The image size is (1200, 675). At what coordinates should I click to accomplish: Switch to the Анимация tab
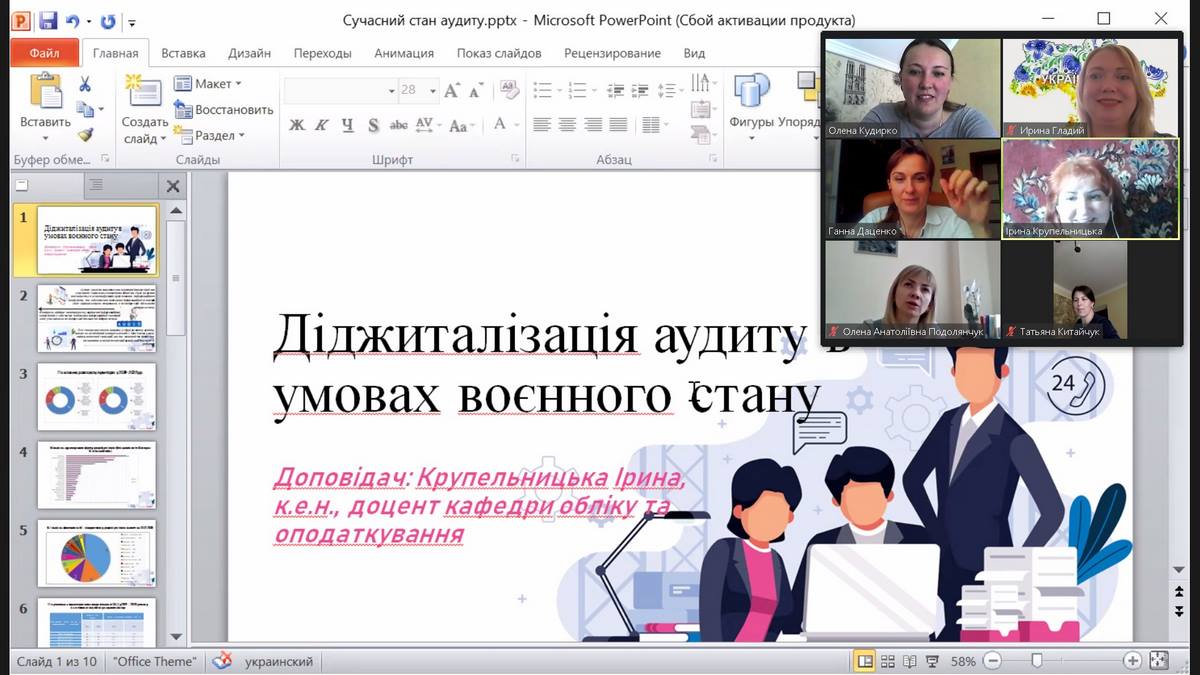click(404, 53)
